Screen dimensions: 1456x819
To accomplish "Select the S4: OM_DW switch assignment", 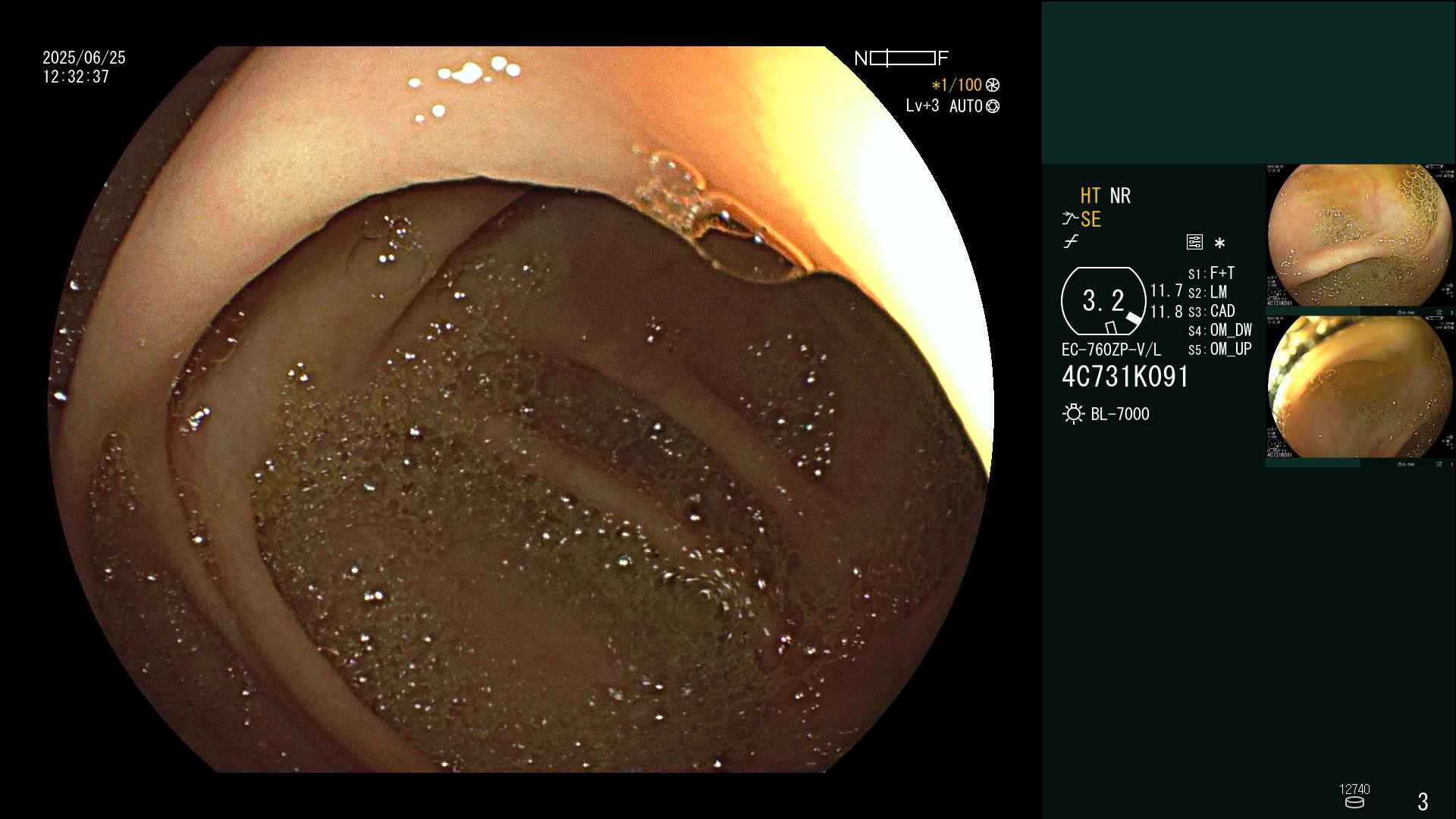I will point(1219,330).
